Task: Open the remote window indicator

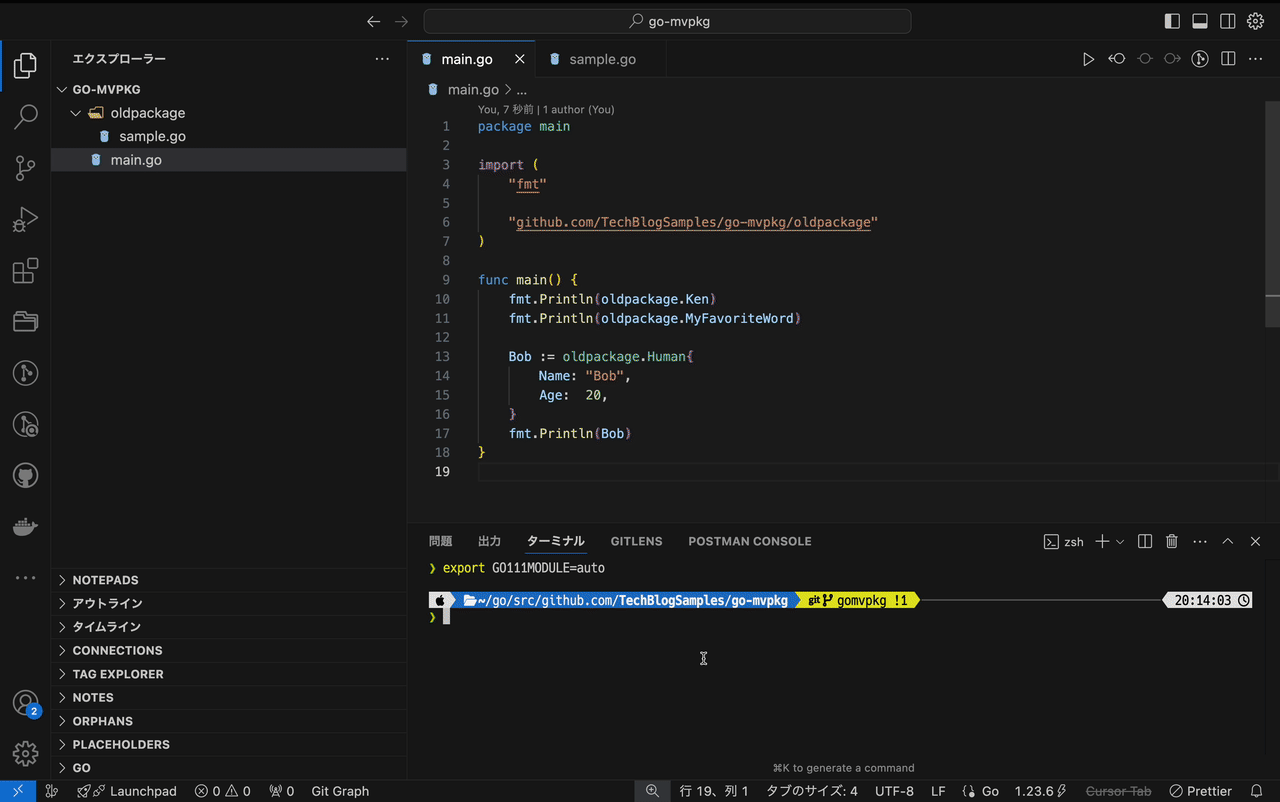Action: (18, 791)
